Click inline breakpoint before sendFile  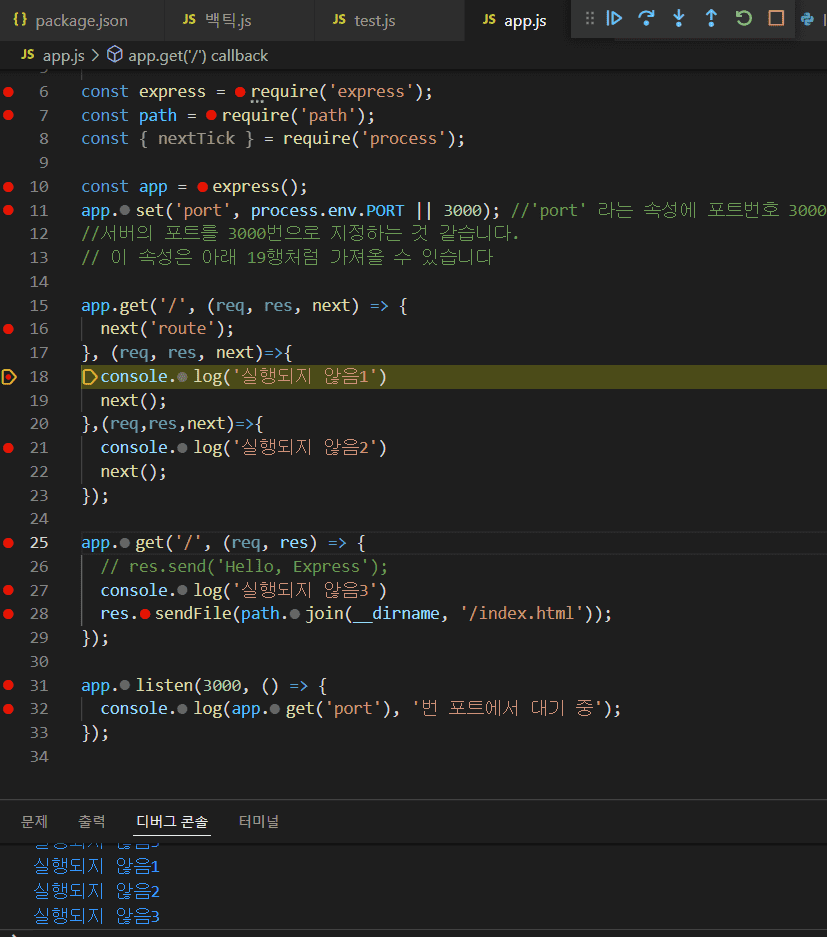coord(145,614)
